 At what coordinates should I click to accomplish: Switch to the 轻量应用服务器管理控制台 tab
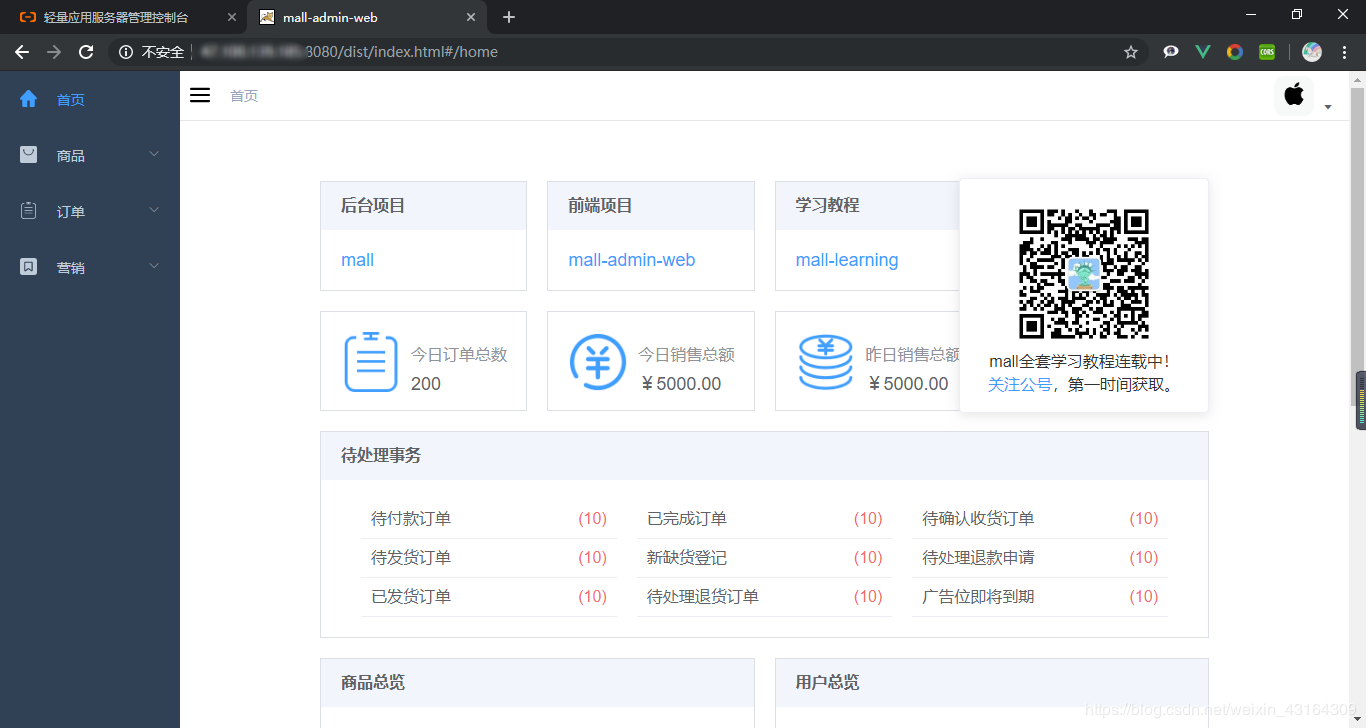pos(124,17)
